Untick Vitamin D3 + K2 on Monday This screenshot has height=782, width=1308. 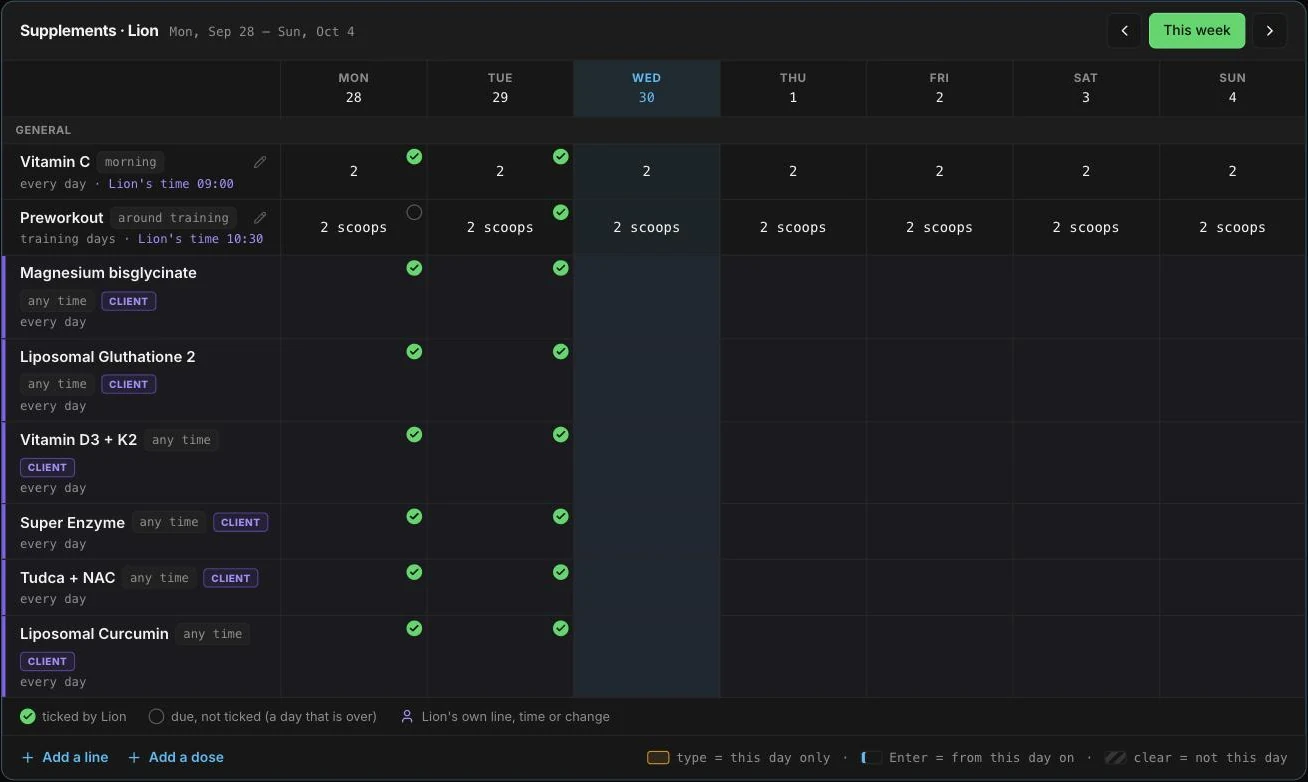click(x=414, y=434)
